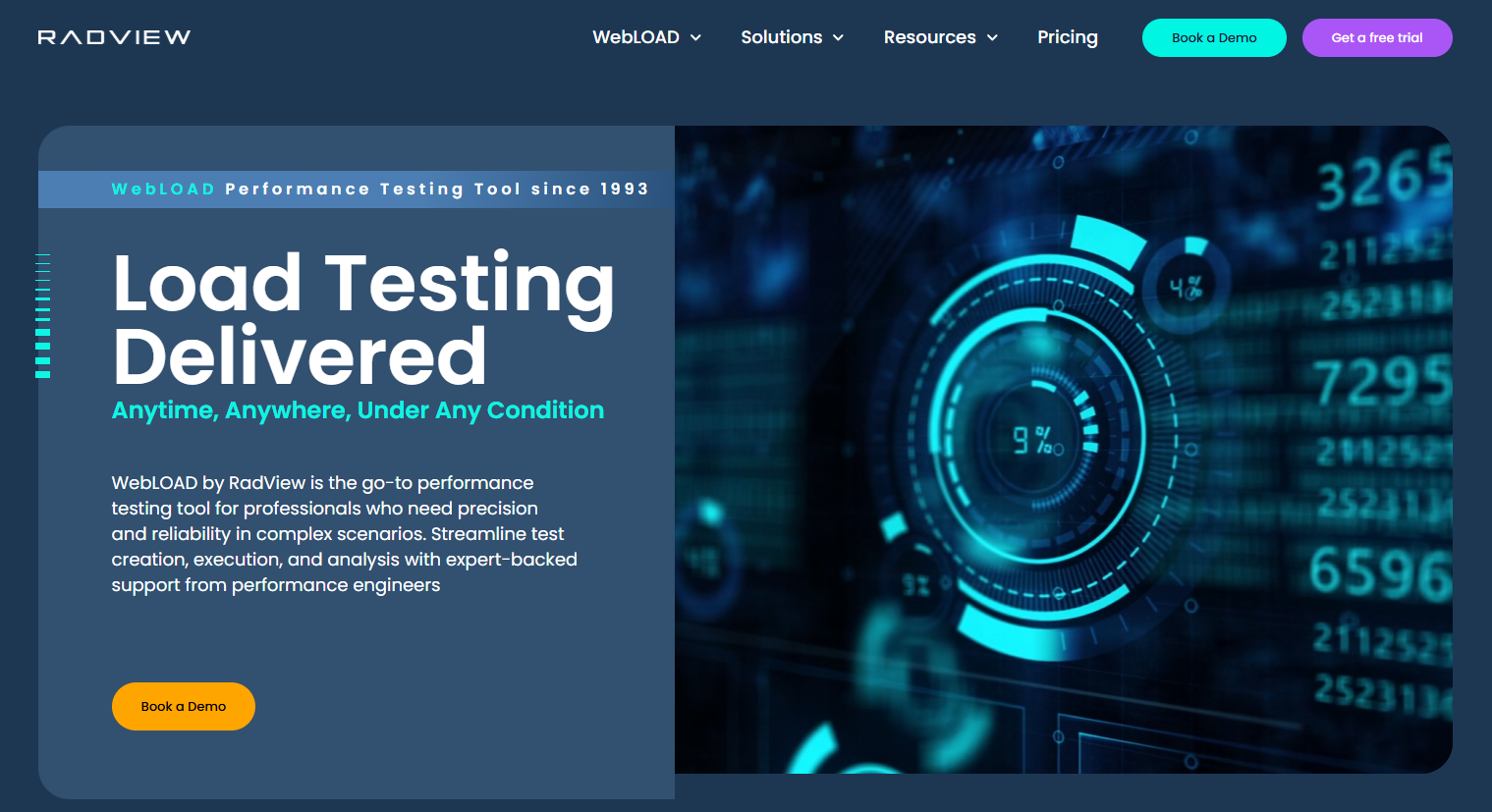Click the Anytime, Anywhere, Under Any Condition tagline
Image resolution: width=1492 pixels, height=812 pixels.
358,410
